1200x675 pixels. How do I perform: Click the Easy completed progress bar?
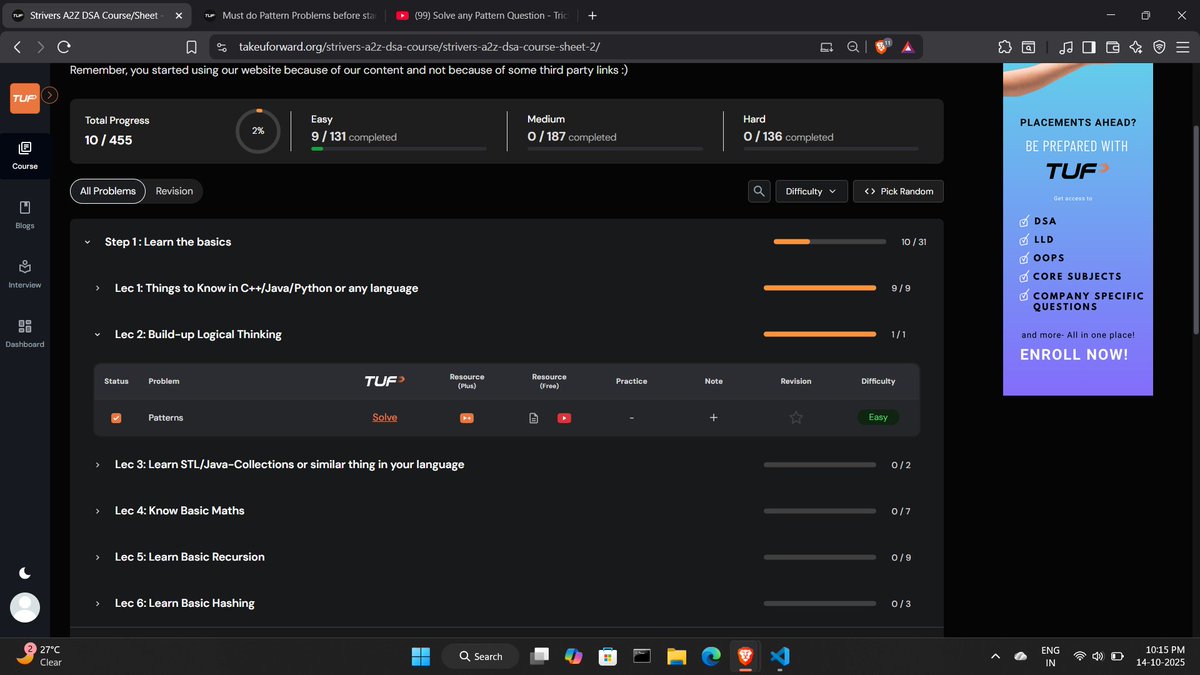(x=399, y=148)
